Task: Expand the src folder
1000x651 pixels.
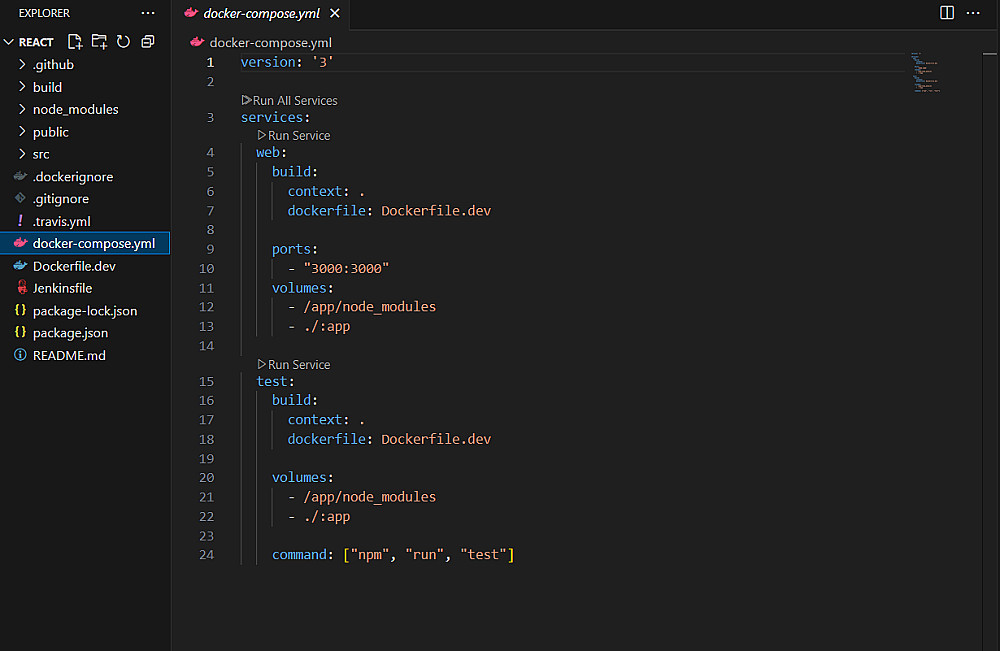Action: click(41, 154)
